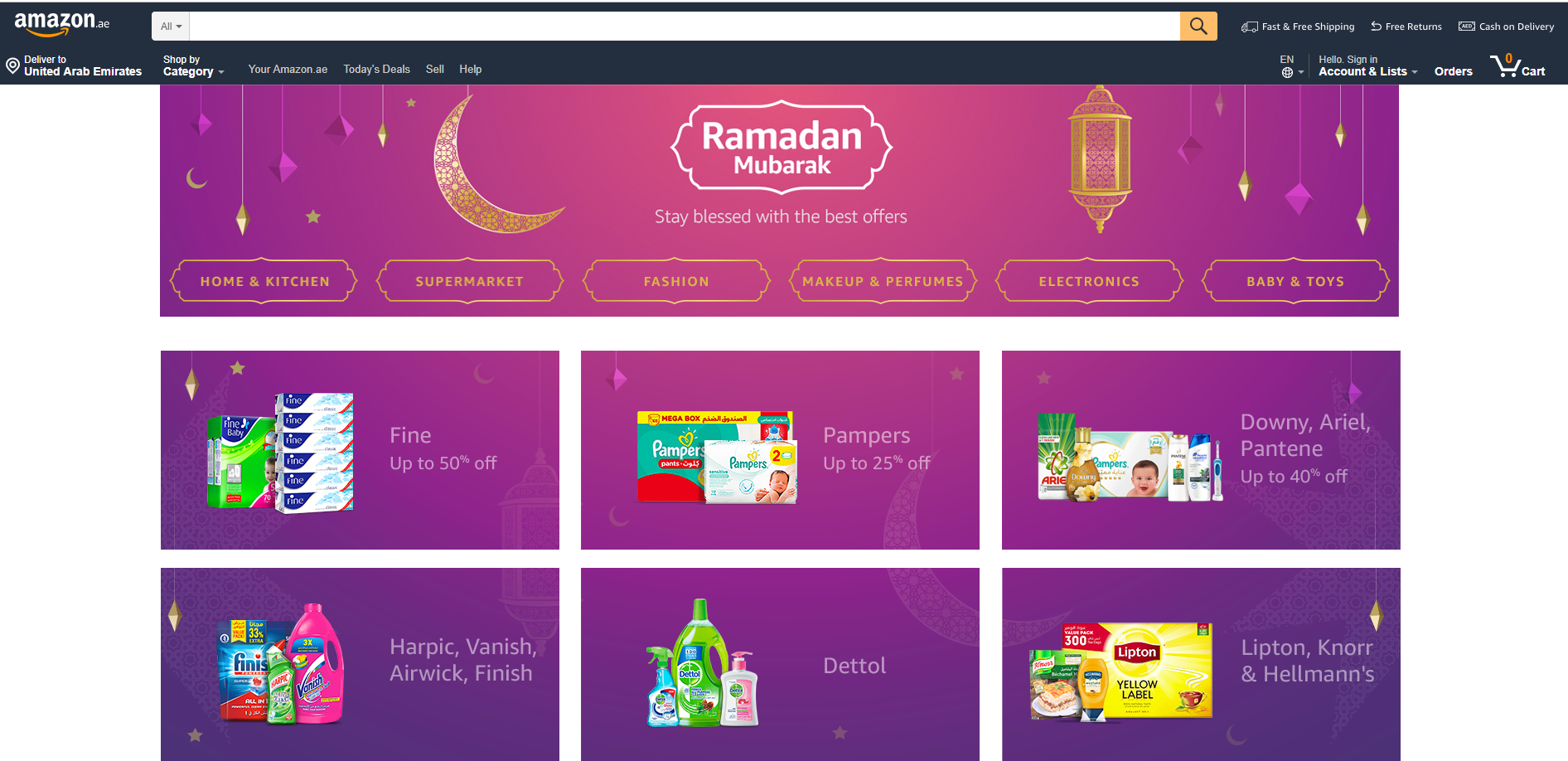
Task: Click the deliver-to location pin icon
Action: [x=13, y=65]
